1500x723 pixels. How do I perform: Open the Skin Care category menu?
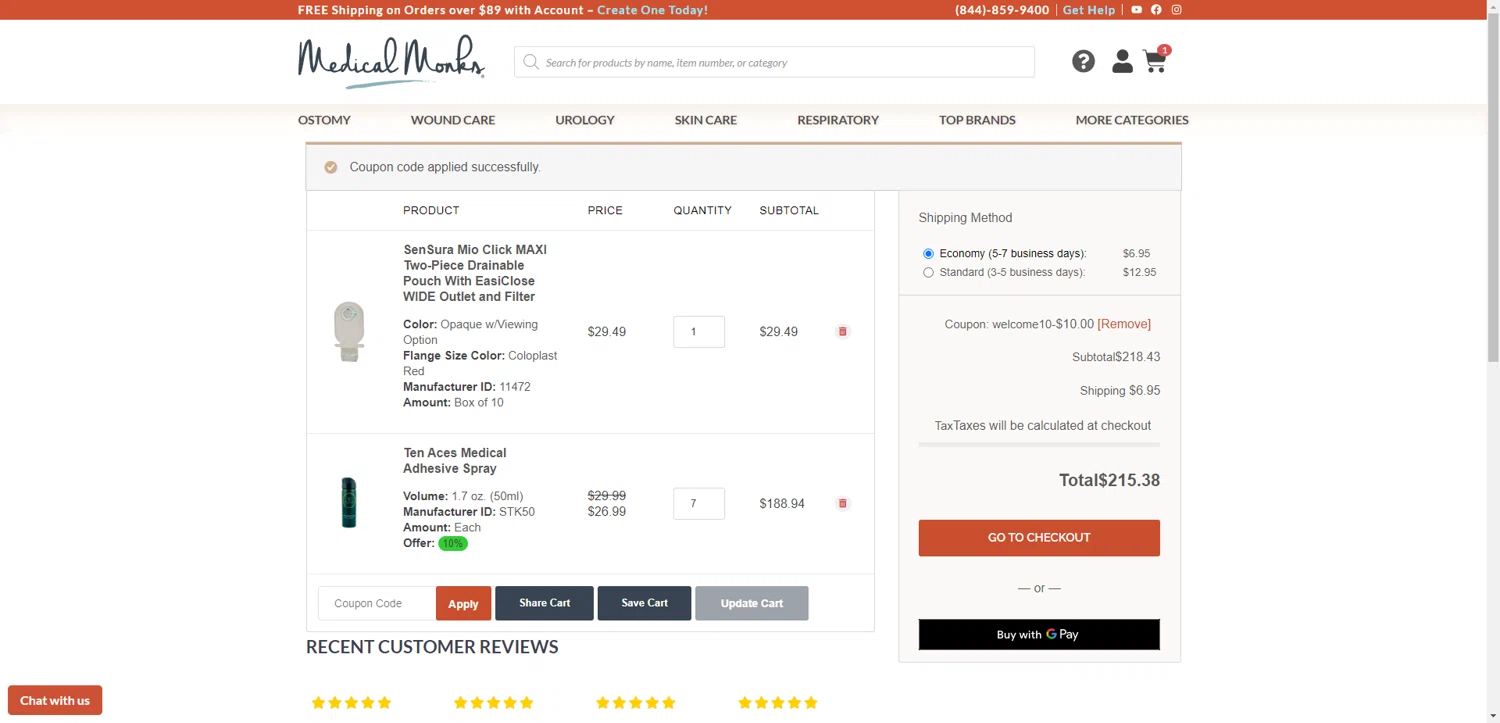click(706, 120)
